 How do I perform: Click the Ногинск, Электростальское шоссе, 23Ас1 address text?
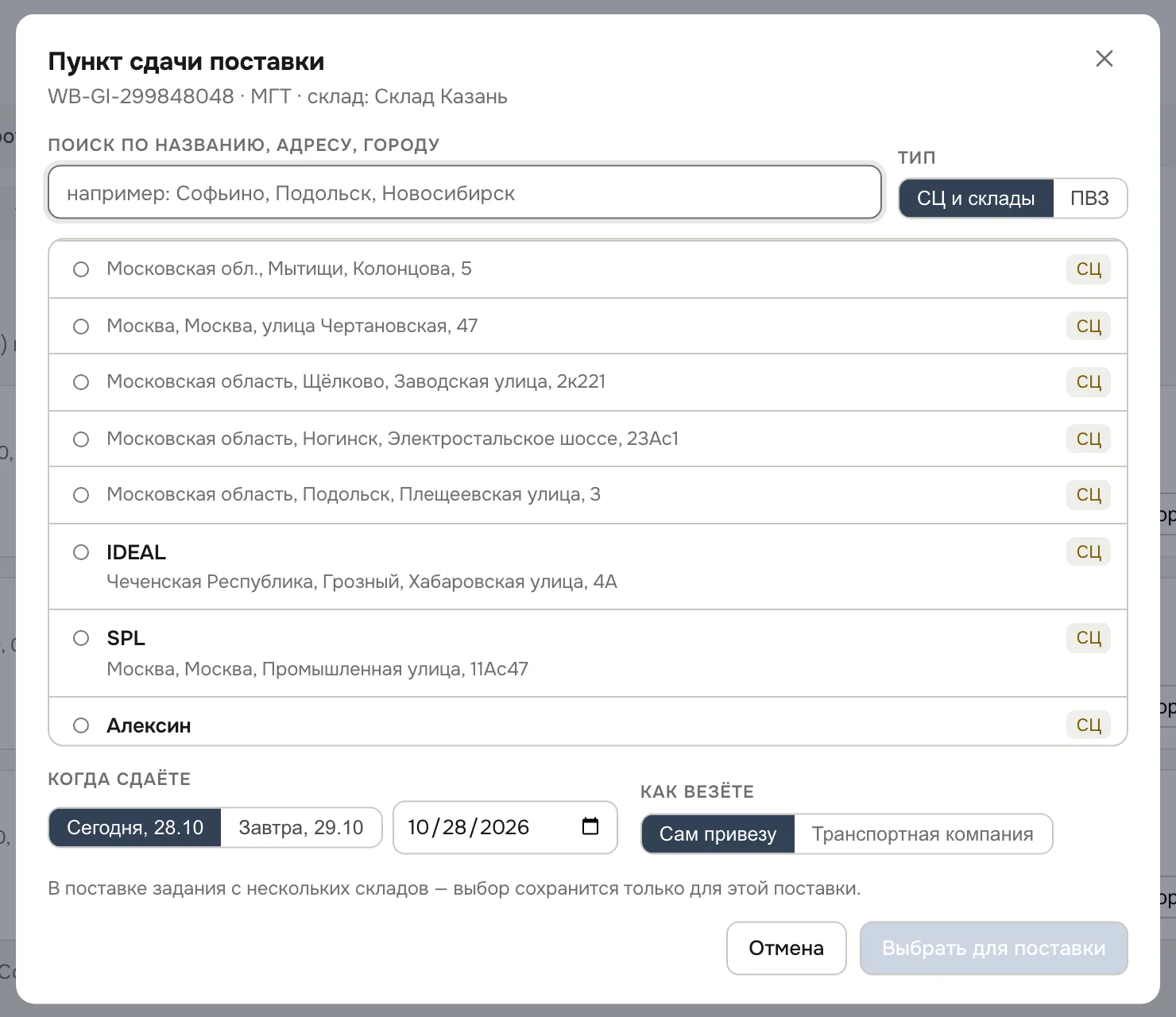[x=393, y=439]
